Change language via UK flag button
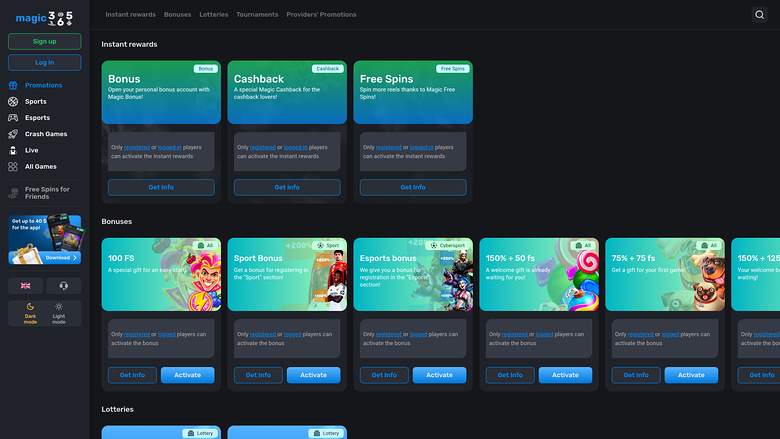 [25, 286]
